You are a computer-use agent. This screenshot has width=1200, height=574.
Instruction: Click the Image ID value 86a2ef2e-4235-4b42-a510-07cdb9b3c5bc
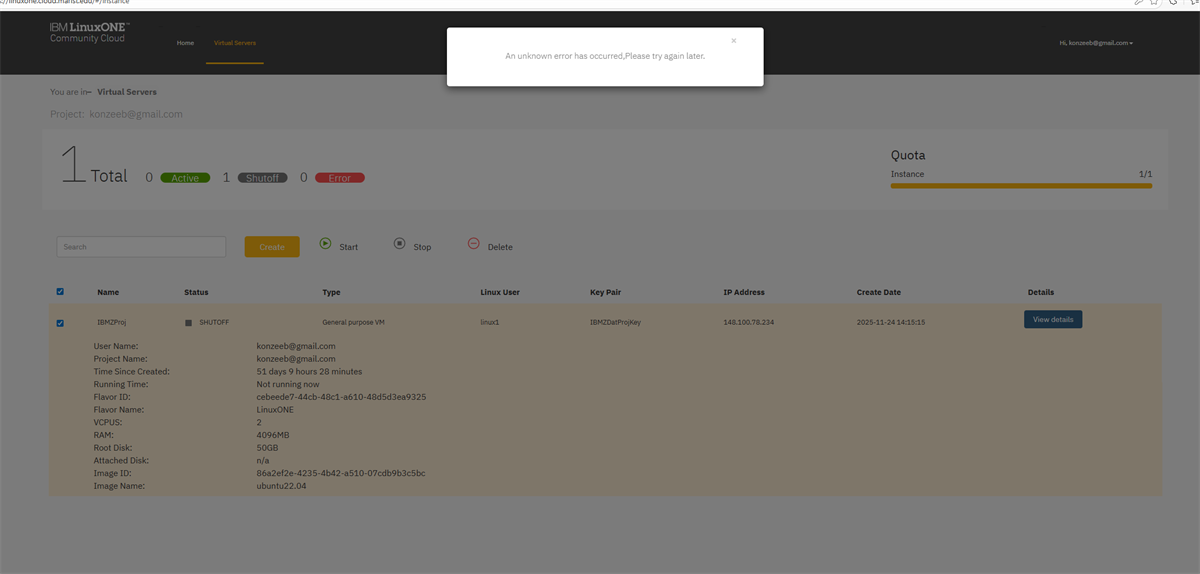[341, 473]
